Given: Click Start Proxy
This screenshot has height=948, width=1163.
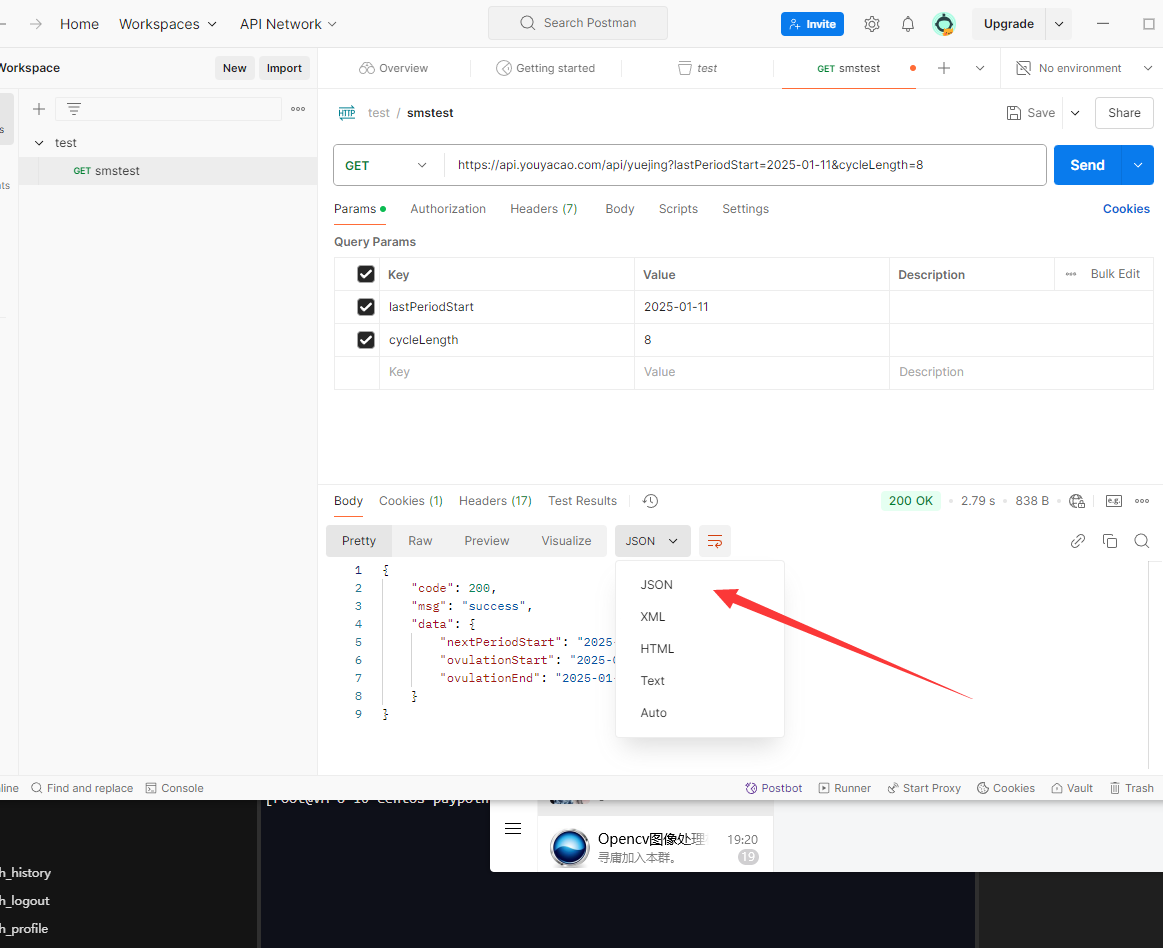Looking at the screenshot, I should click(x=923, y=788).
